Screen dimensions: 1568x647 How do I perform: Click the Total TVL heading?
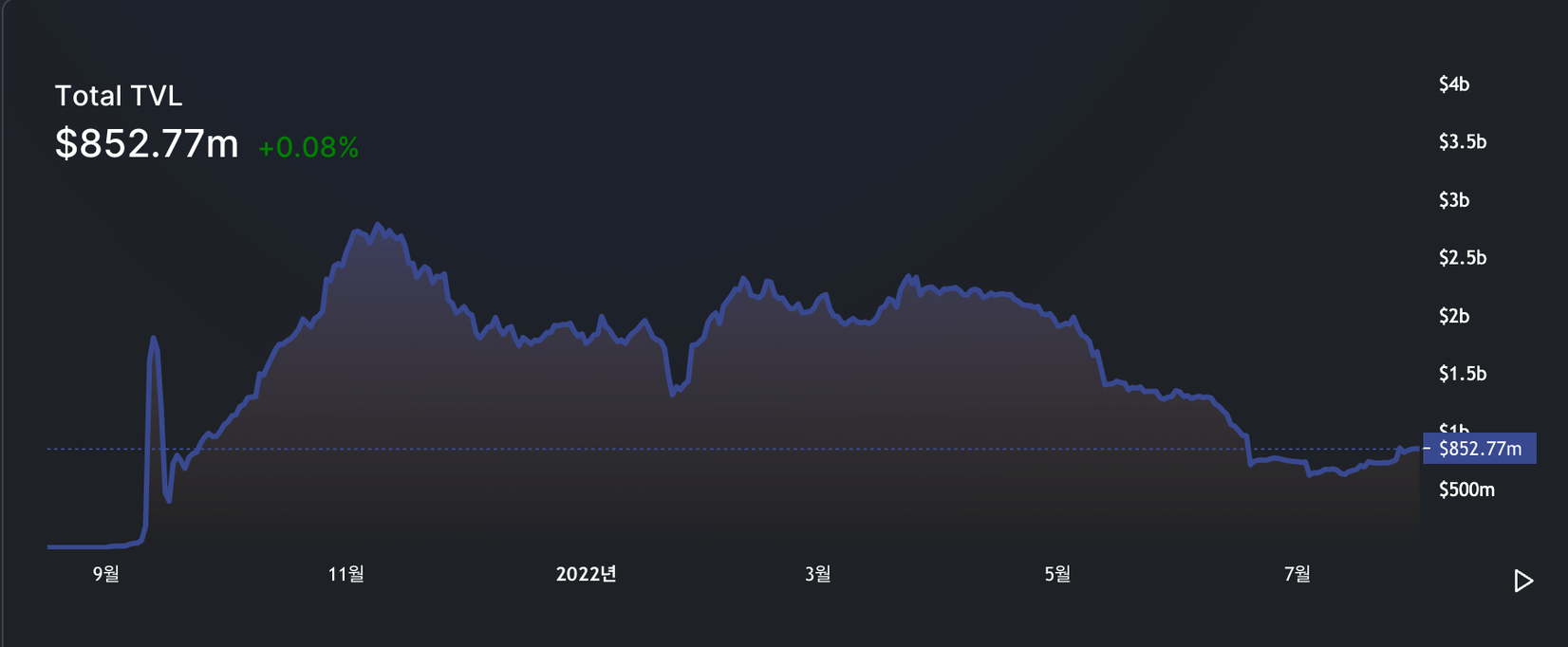click(x=119, y=96)
